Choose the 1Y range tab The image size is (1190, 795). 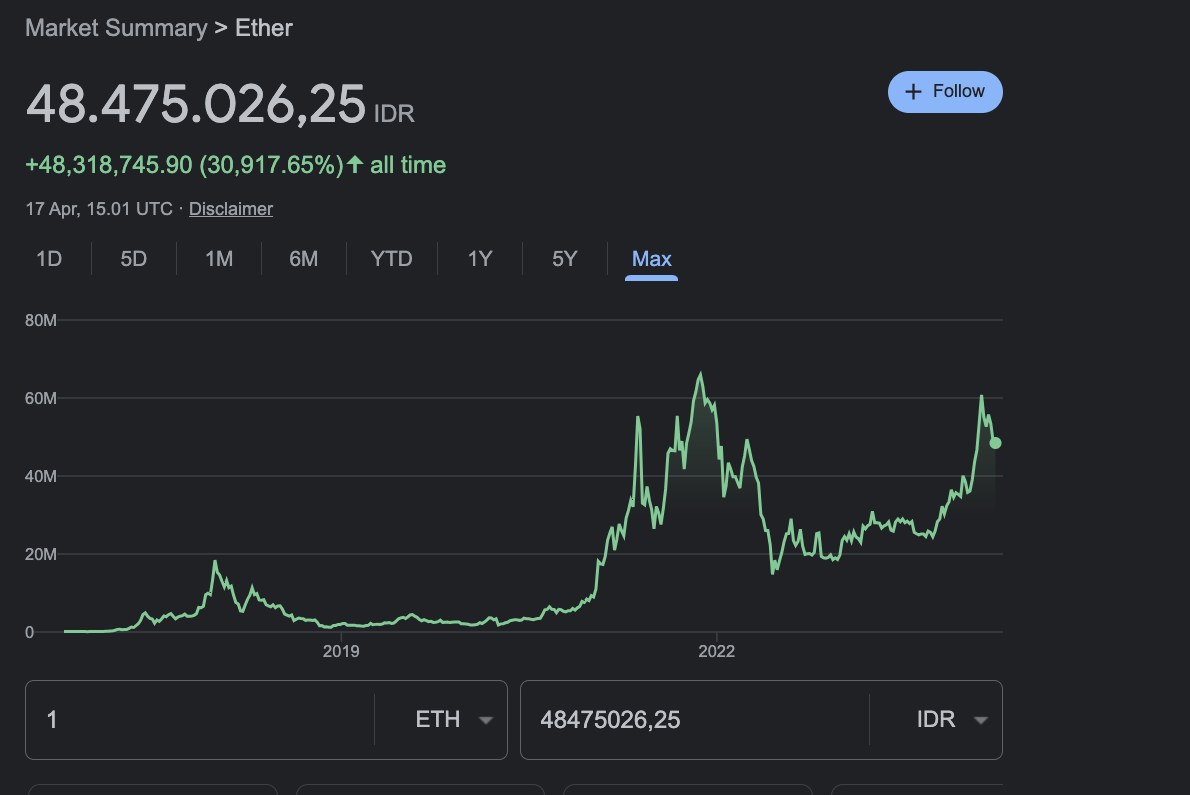coord(480,259)
